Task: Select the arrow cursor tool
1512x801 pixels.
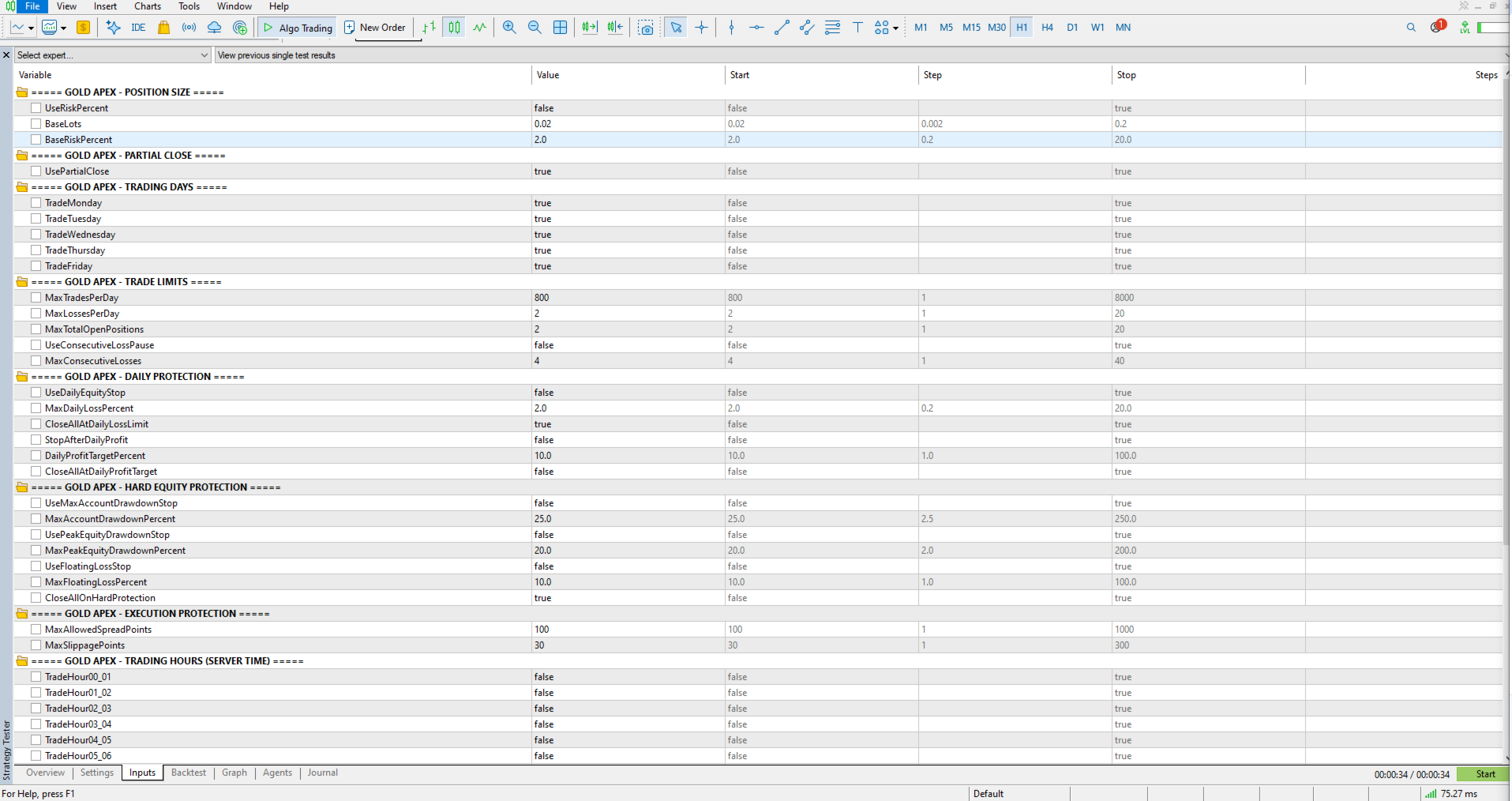Action: 676,28
